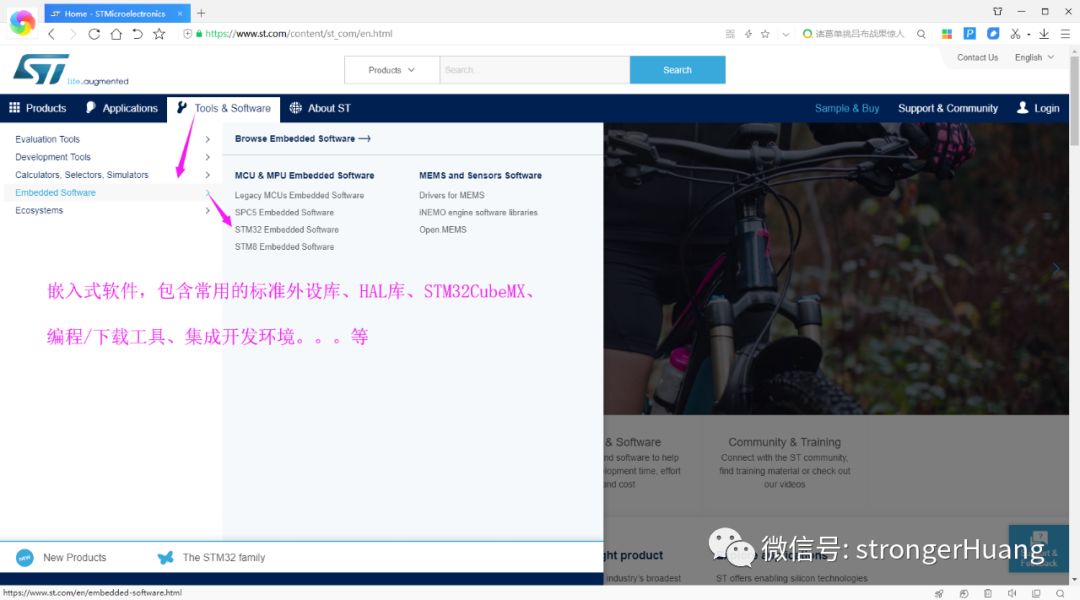
Task: Click the zoom magnifier icon in status bar
Action: click(x=1060, y=593)
